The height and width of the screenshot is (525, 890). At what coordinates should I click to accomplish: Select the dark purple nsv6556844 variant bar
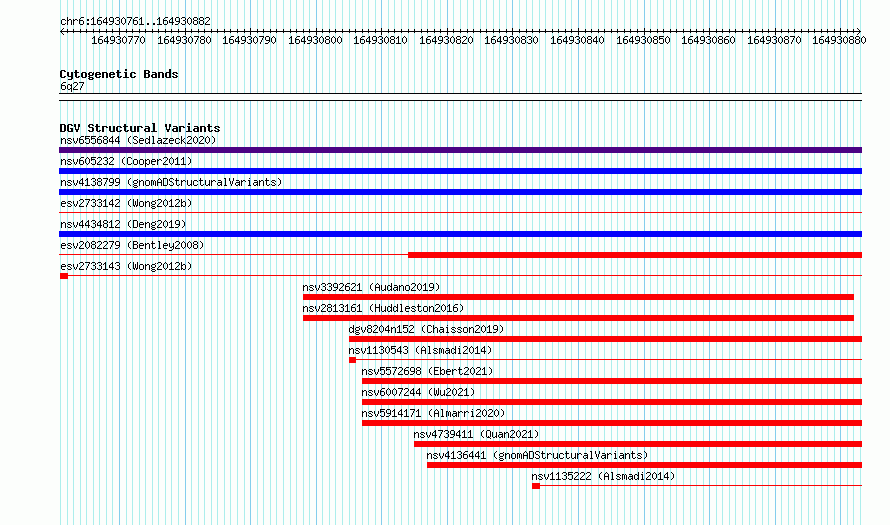coord(460,150)
